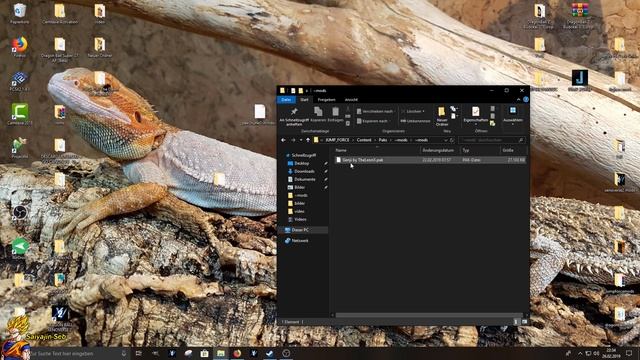640x360 pixels.
Task: Open the Verschieben nach dropdown
Action: tap(375, 111)
